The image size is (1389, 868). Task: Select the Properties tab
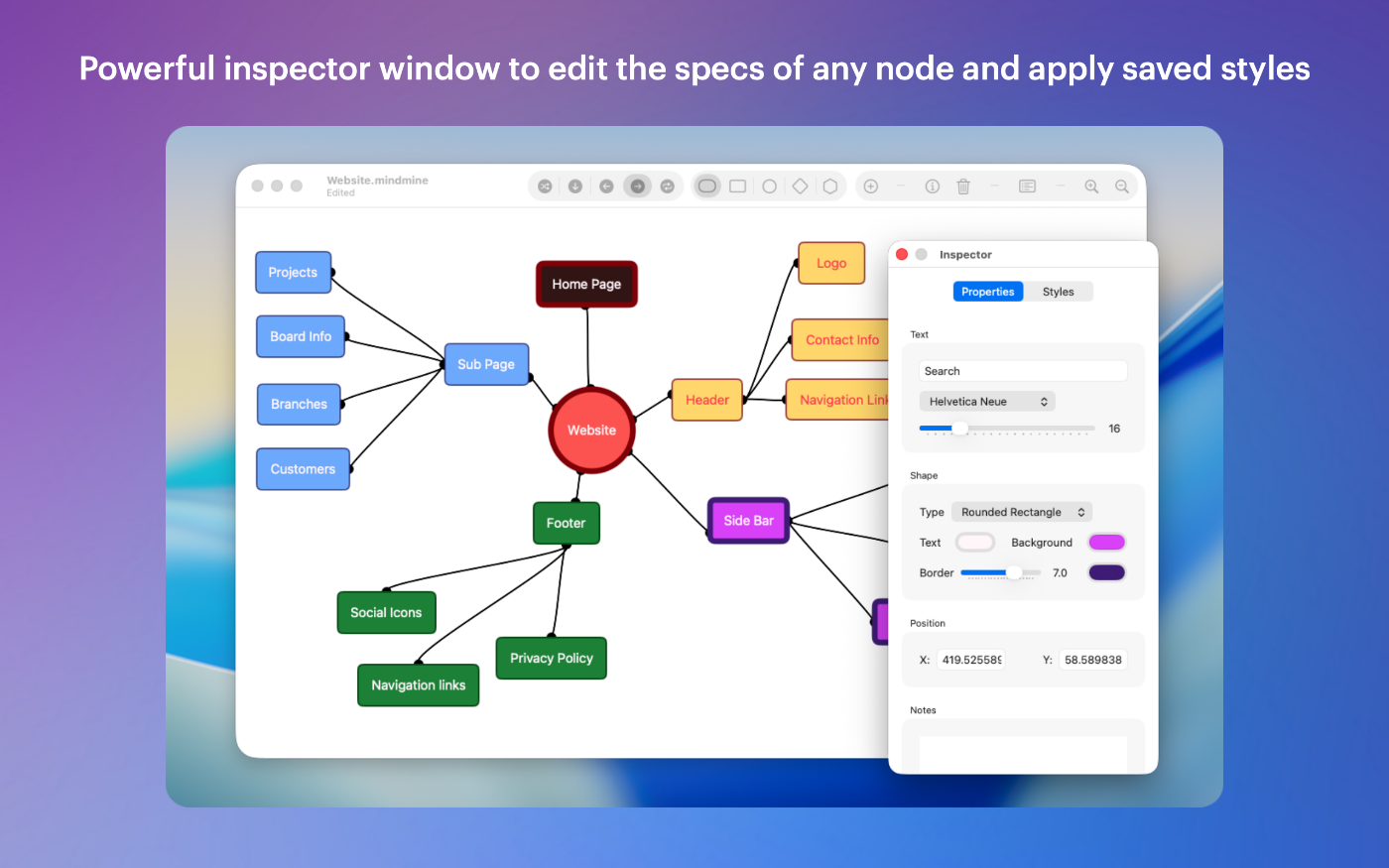(x=987, y=292)
